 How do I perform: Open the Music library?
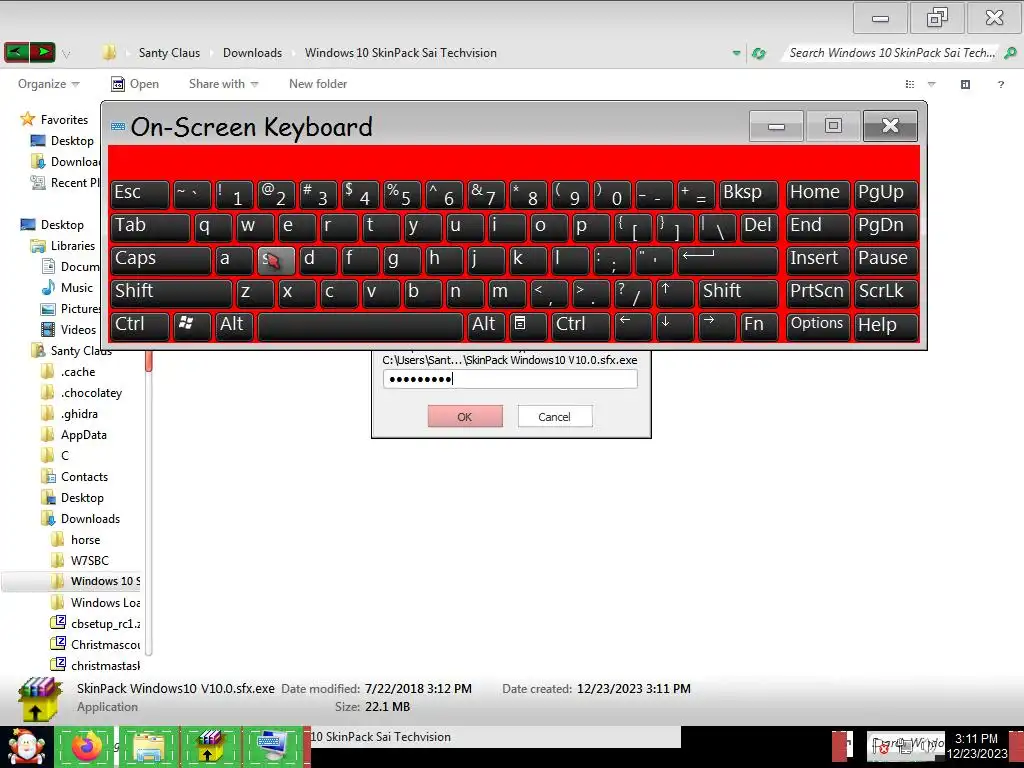point(76,287)
